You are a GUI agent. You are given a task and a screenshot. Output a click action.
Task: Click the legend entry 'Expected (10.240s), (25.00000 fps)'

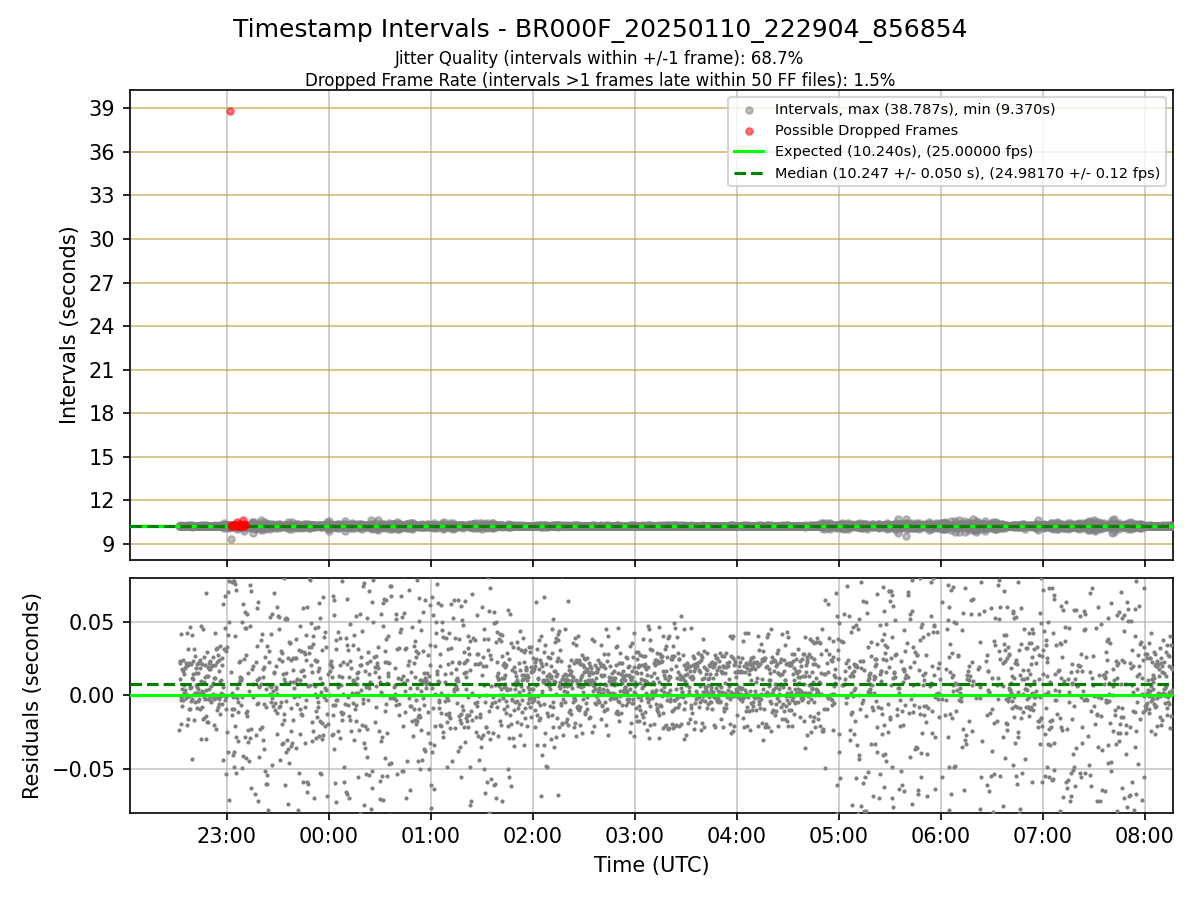(904, 152)
